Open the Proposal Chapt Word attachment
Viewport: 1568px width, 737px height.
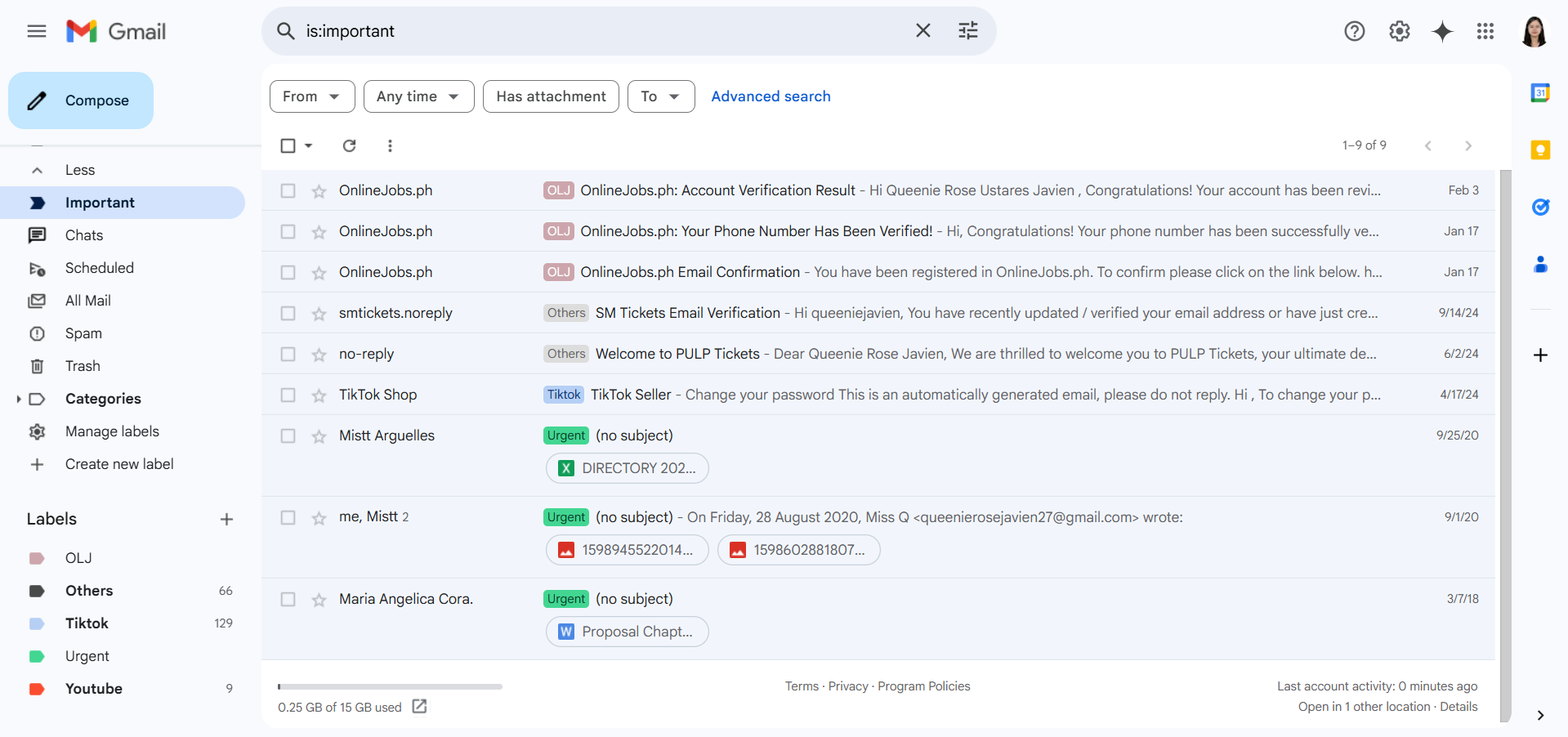tap(627, 632)
